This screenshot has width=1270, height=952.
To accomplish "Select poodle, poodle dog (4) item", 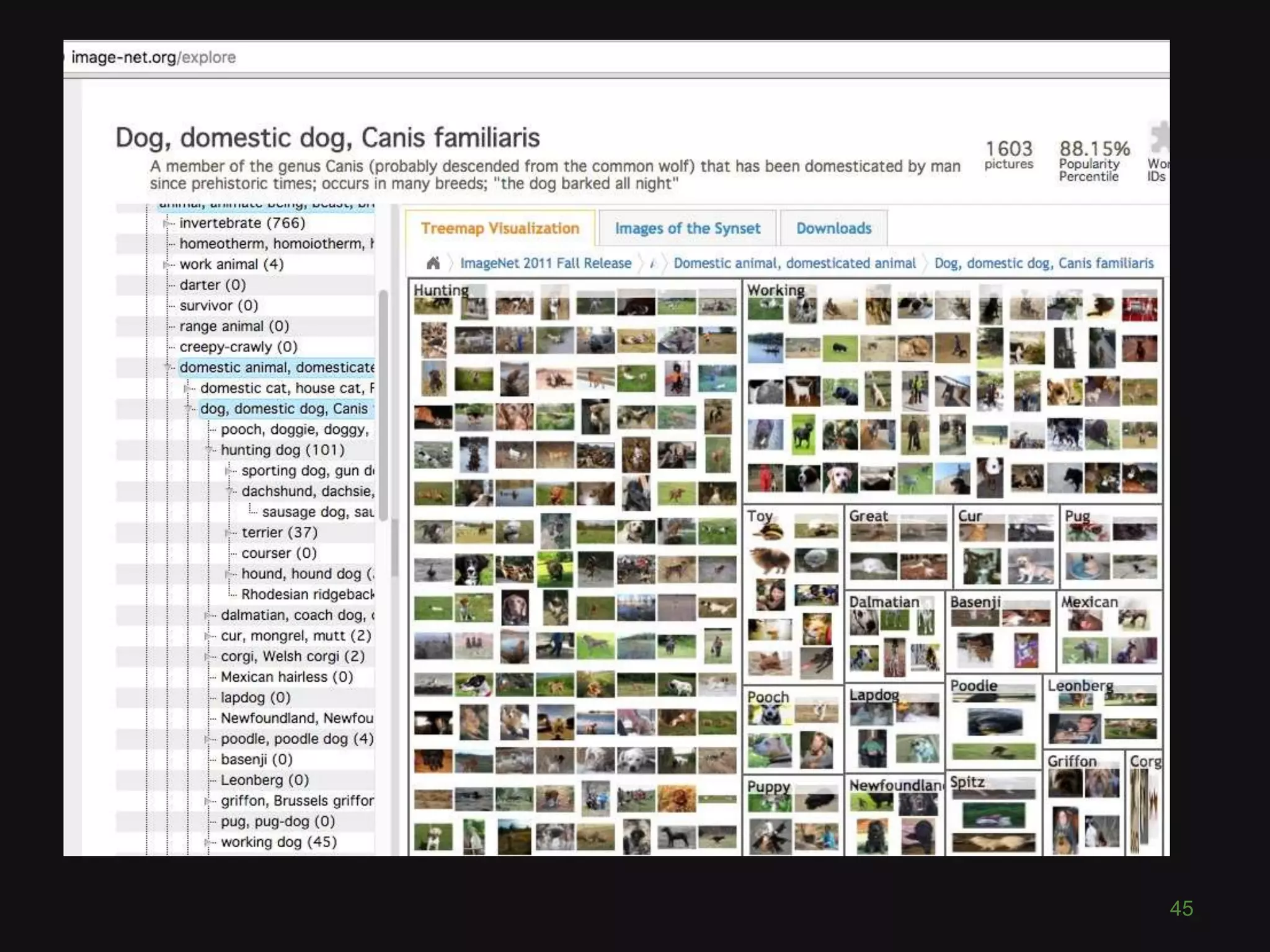I will [297, 739].
